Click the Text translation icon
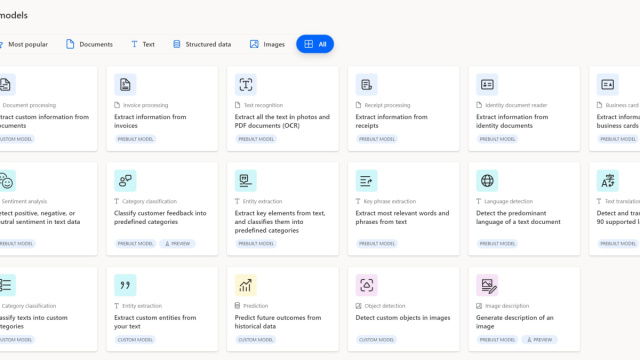This screenshot has width=640, height=360. [x=607, y=181]
